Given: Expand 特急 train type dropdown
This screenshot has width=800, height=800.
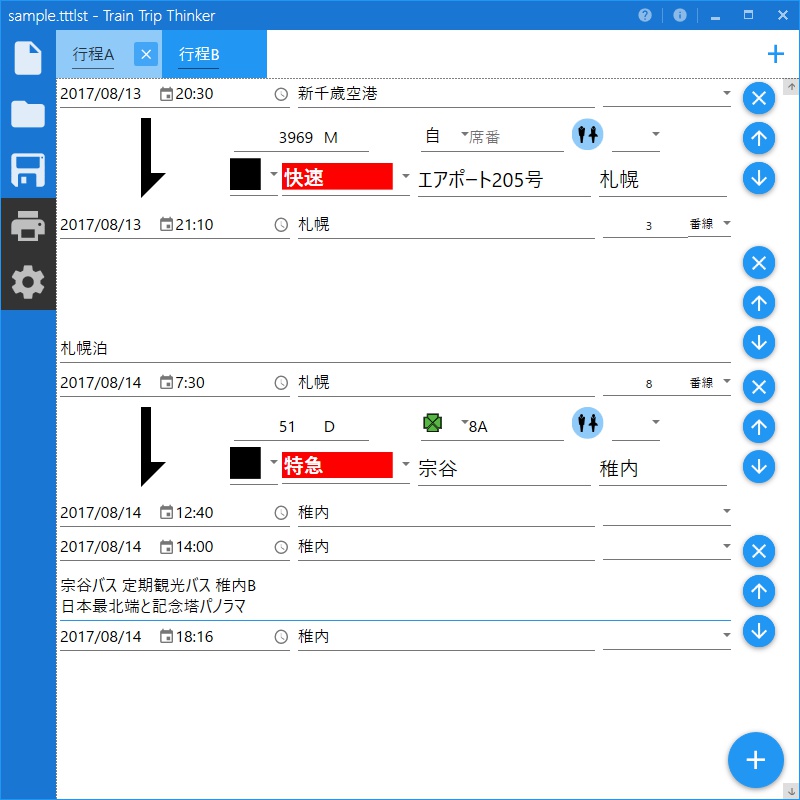Looking at the screenshot, I should [x=406, y=464].
